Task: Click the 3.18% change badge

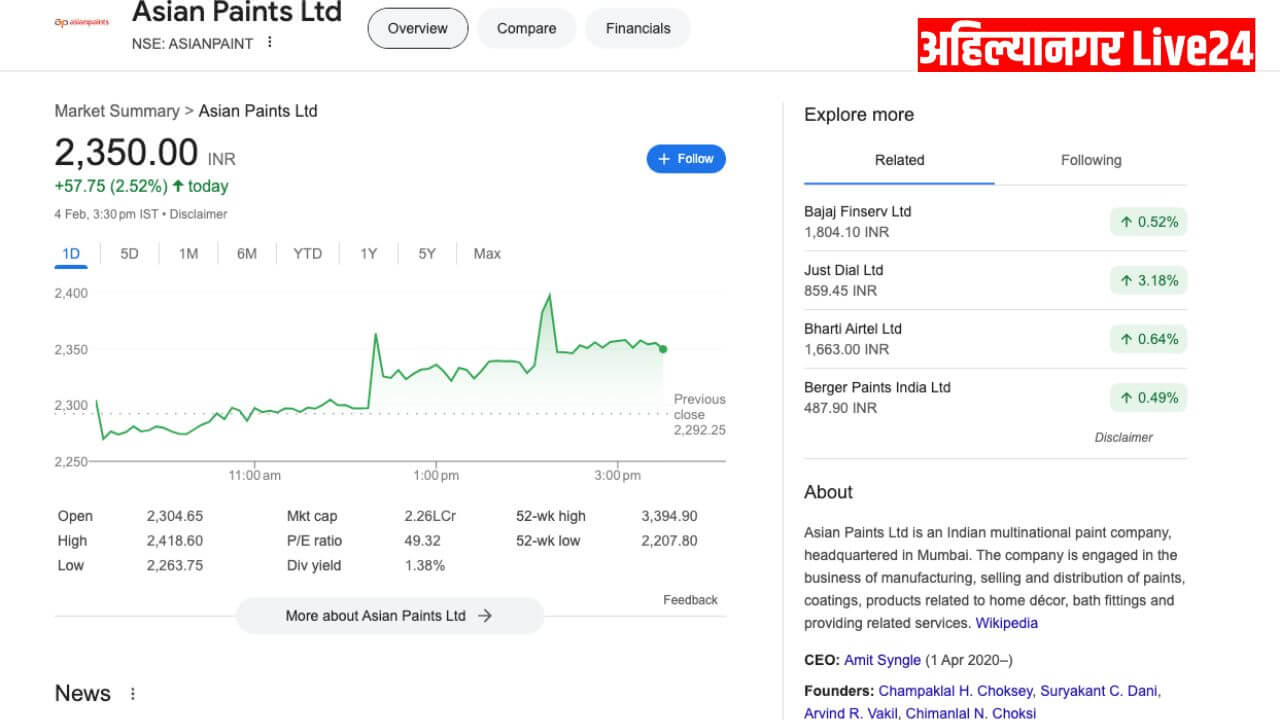Action: pos(1148,281)
